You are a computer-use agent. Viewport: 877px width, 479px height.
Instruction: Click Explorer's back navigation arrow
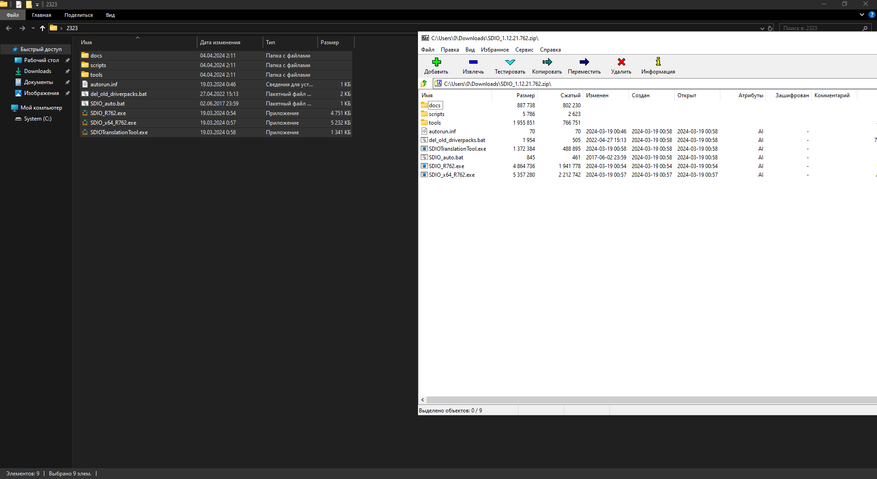pos(8,28)
